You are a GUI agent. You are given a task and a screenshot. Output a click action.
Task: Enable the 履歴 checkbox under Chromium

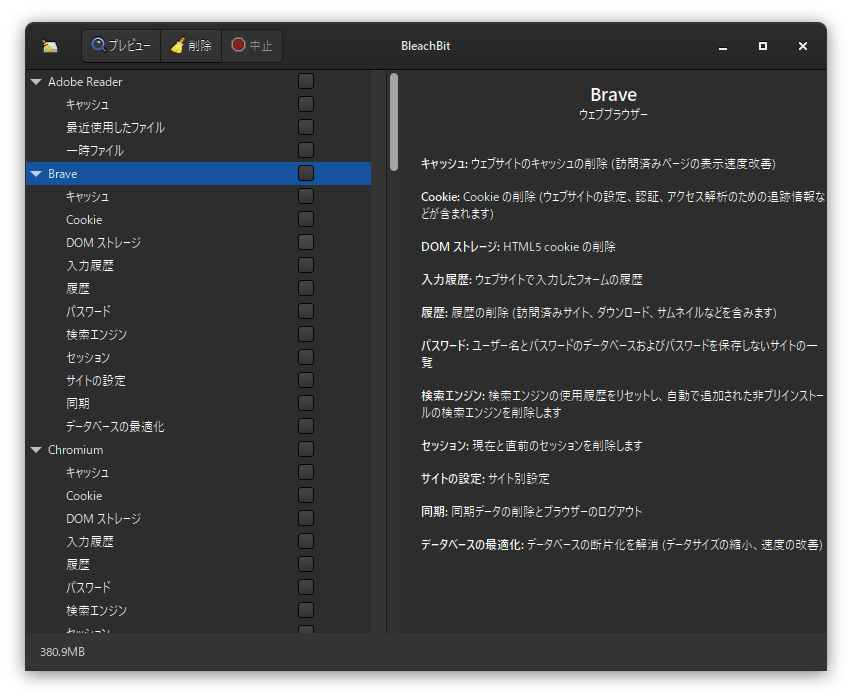[x=306, y=565]
